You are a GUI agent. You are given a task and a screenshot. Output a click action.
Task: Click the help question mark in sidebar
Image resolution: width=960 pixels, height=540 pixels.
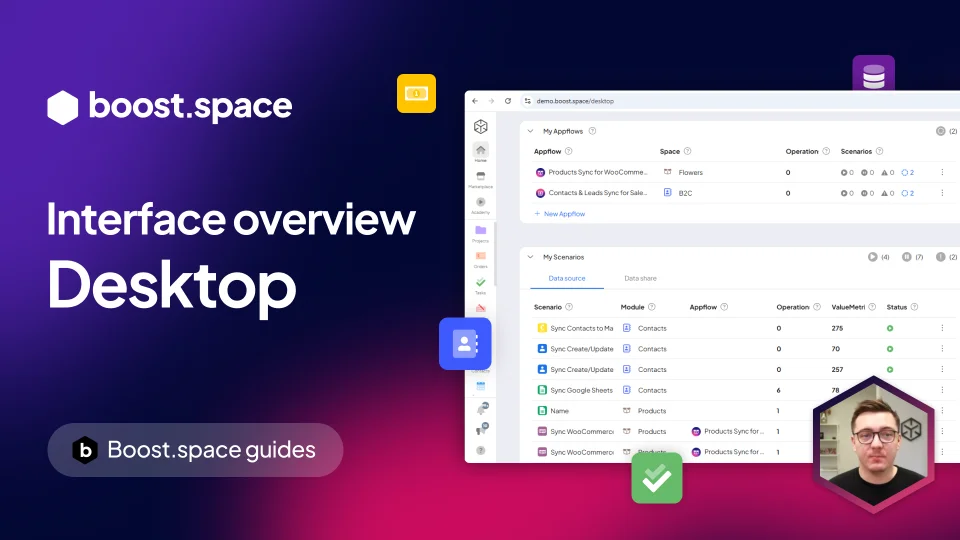[481, 451]
